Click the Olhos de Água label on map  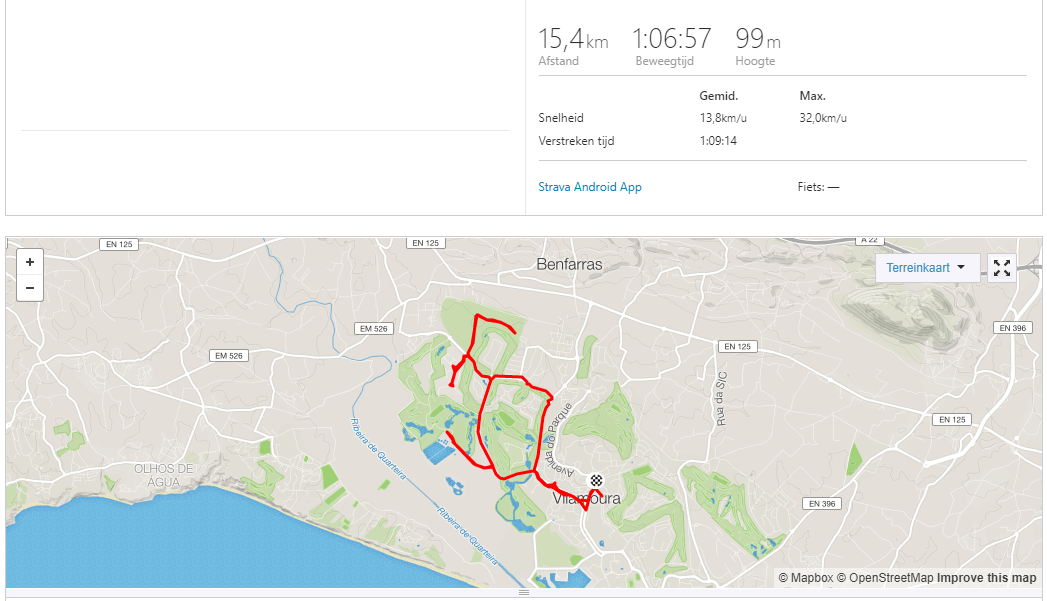[163, 475]
